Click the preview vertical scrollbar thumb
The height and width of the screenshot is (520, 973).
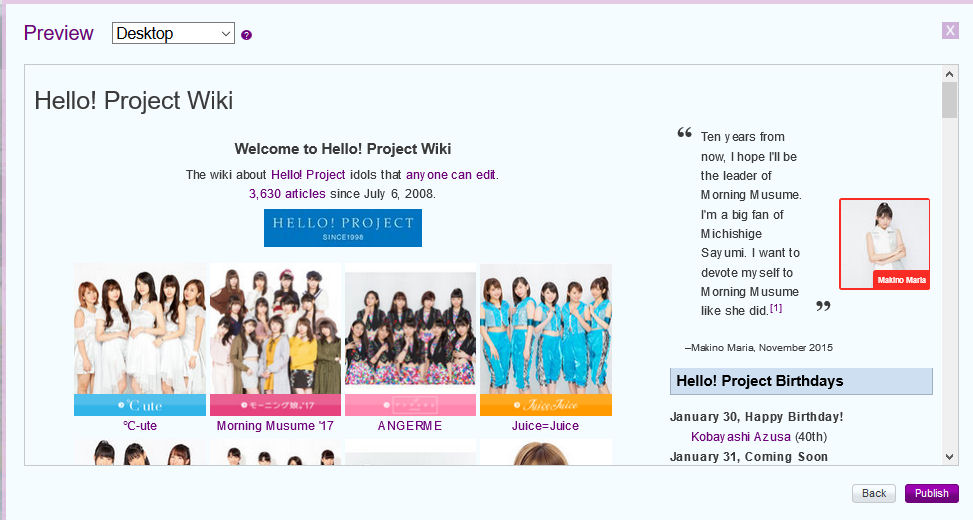pos(949,100)
